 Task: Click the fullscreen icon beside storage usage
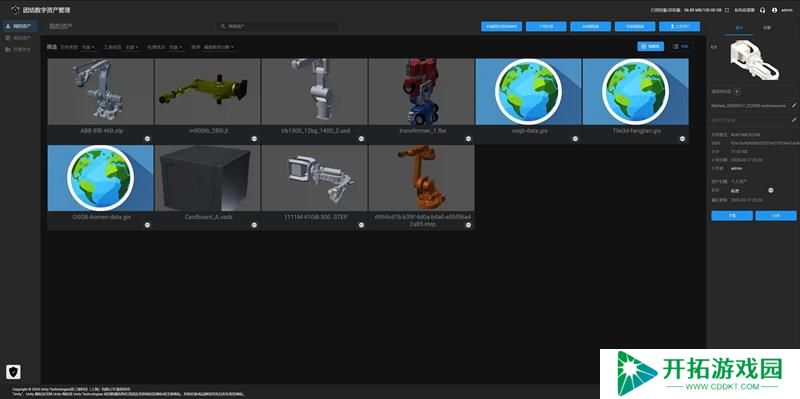click(727, 10)
